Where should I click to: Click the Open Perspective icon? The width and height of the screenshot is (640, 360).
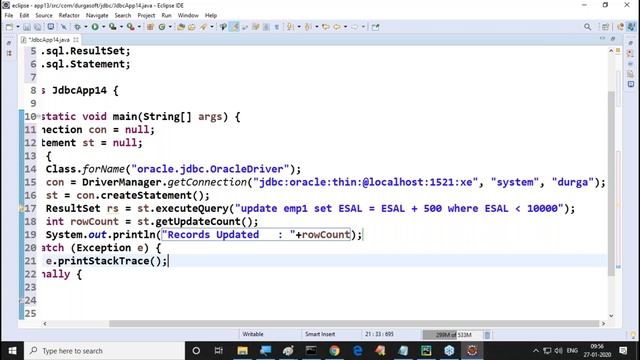605,27
